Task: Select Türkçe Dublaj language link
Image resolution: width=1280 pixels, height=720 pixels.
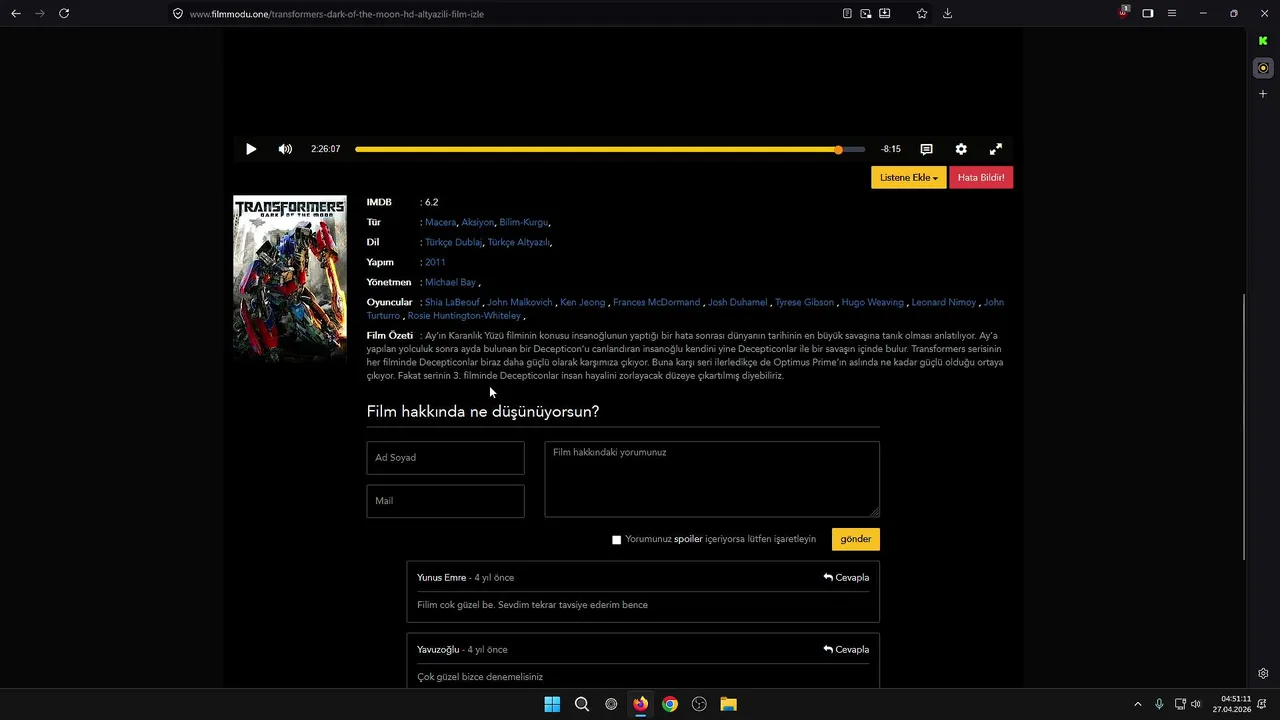Action: tap(453, 242)
